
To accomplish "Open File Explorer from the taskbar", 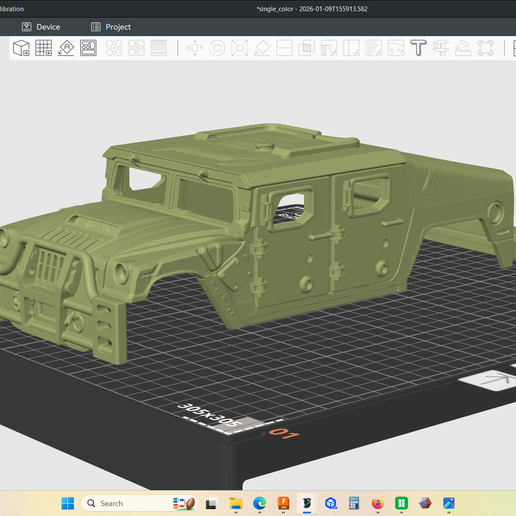I will 236,503.
